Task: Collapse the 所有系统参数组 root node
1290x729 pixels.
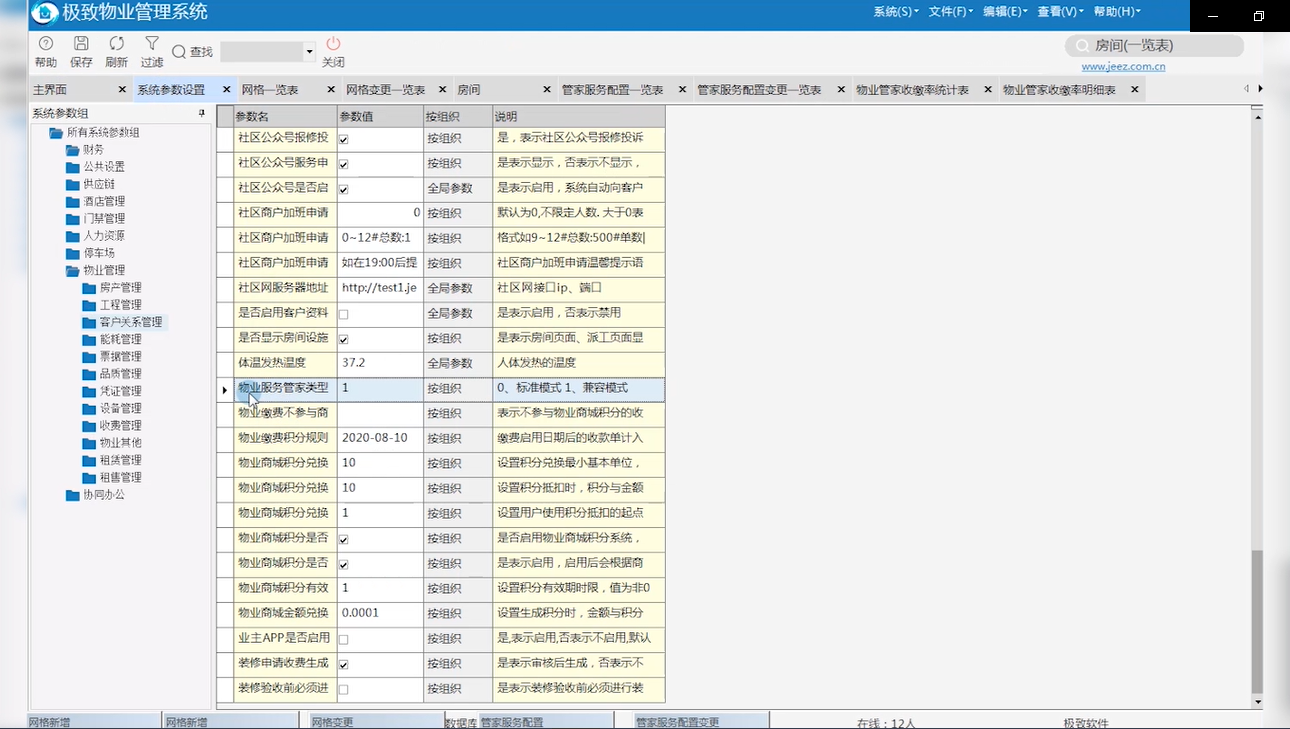Action: [56, 133]
